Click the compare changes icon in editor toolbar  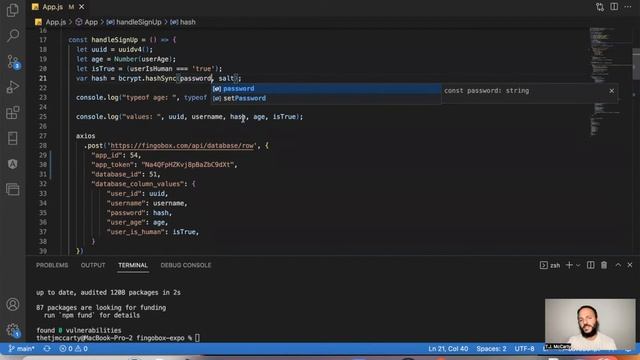click(x=600, y=7)
